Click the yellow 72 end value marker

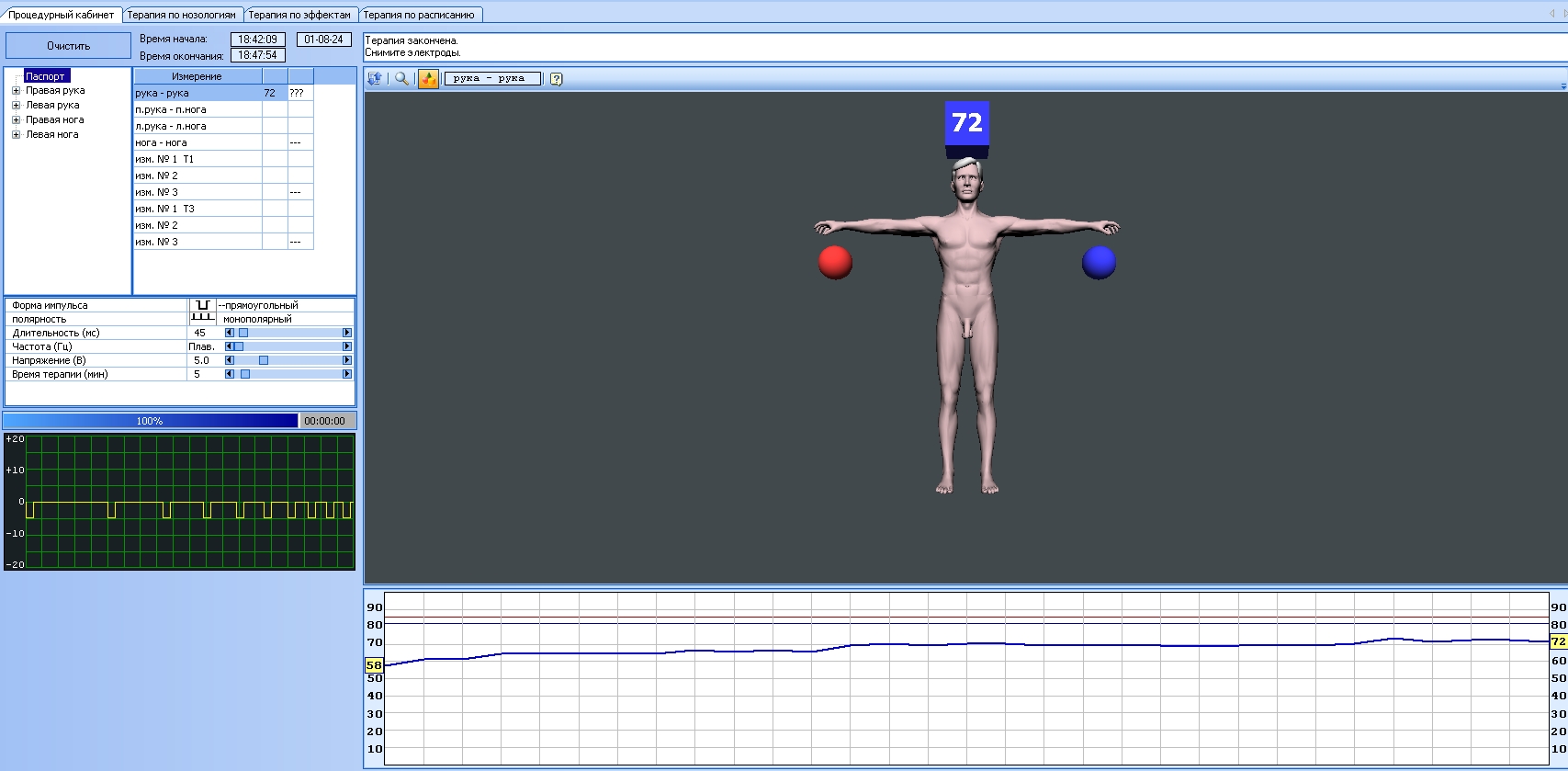click(1558, 641)
